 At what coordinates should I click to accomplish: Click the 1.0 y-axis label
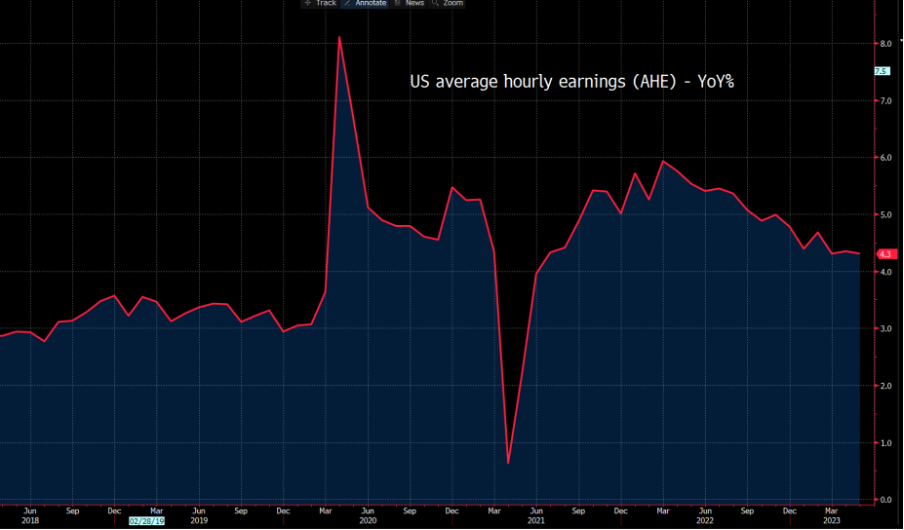(886, 443)
